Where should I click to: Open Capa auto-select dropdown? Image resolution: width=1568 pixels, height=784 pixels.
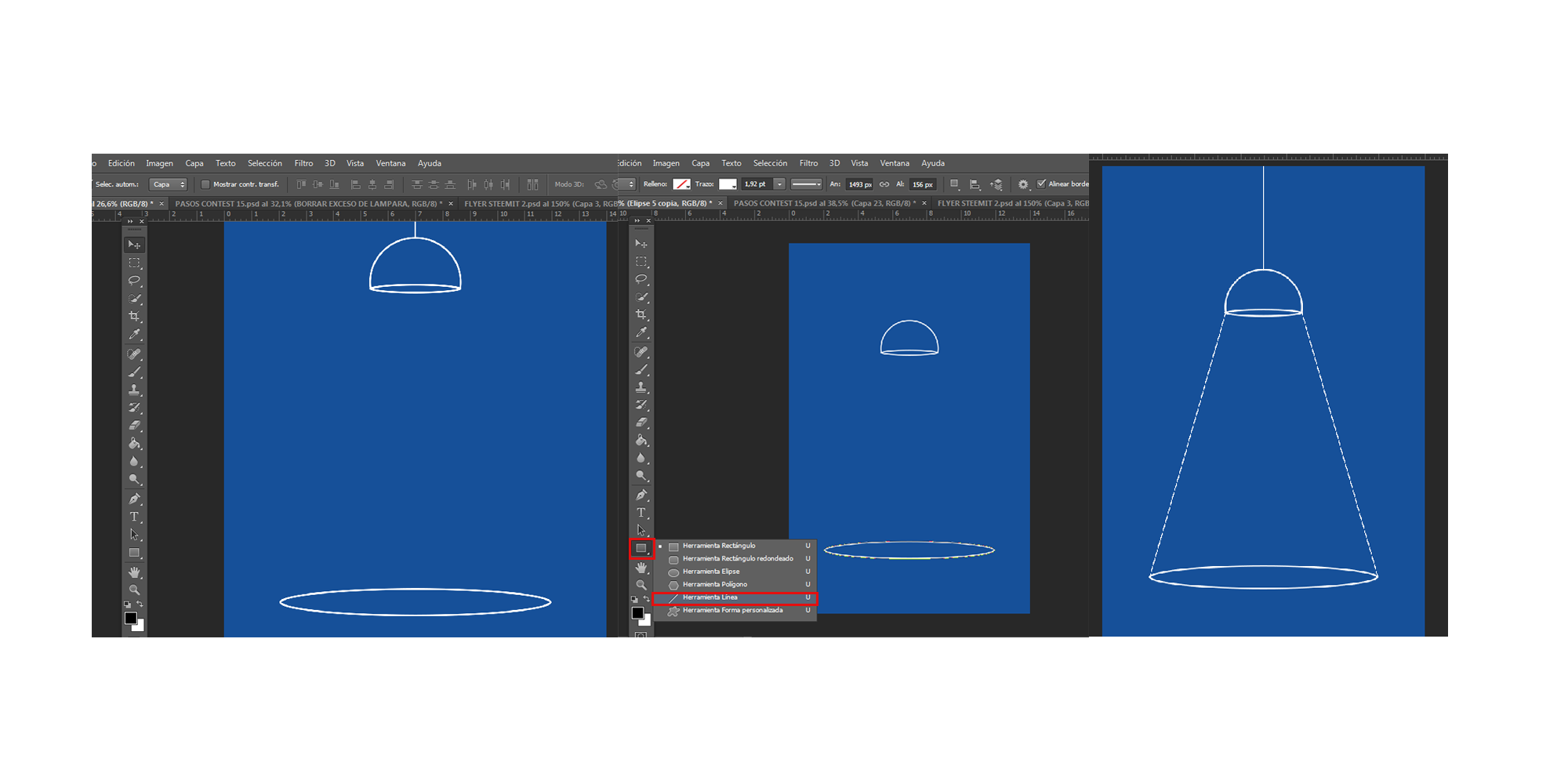169,184
